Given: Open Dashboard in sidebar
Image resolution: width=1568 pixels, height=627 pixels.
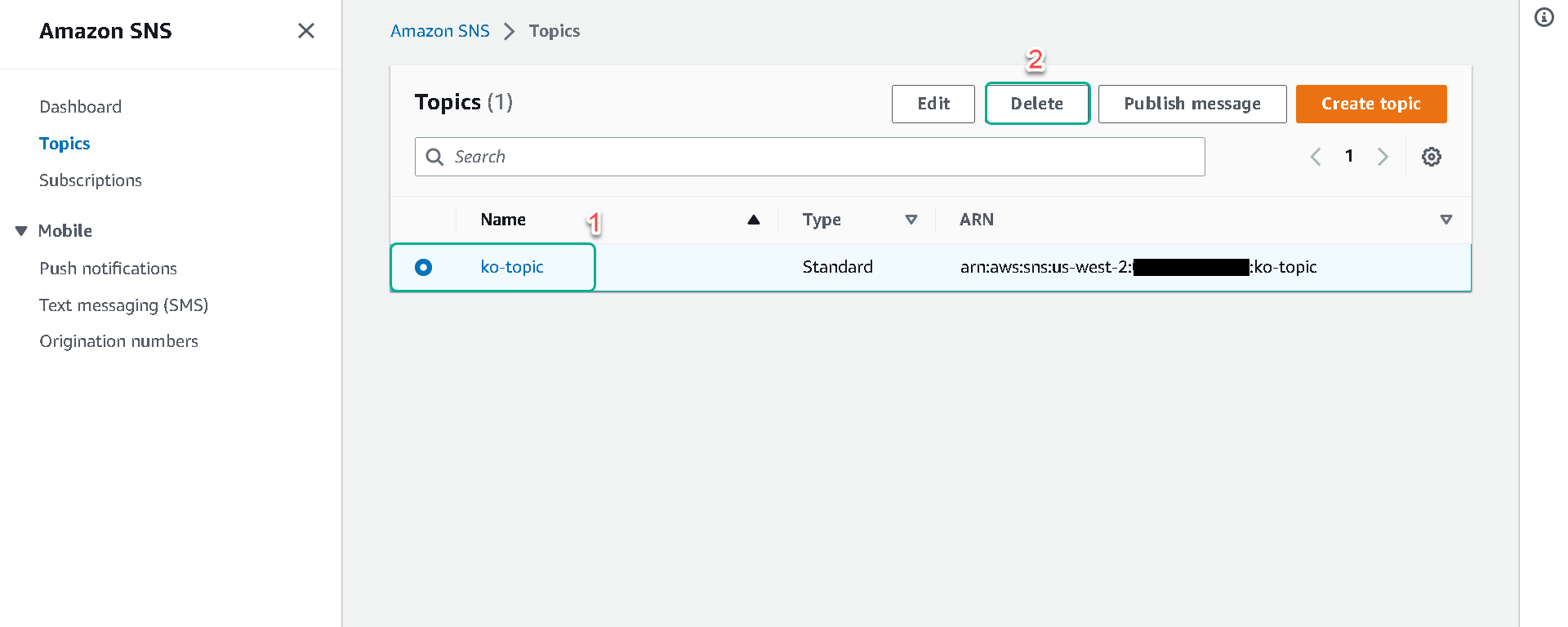Looking at the screenshot, I should click(80, 107).
